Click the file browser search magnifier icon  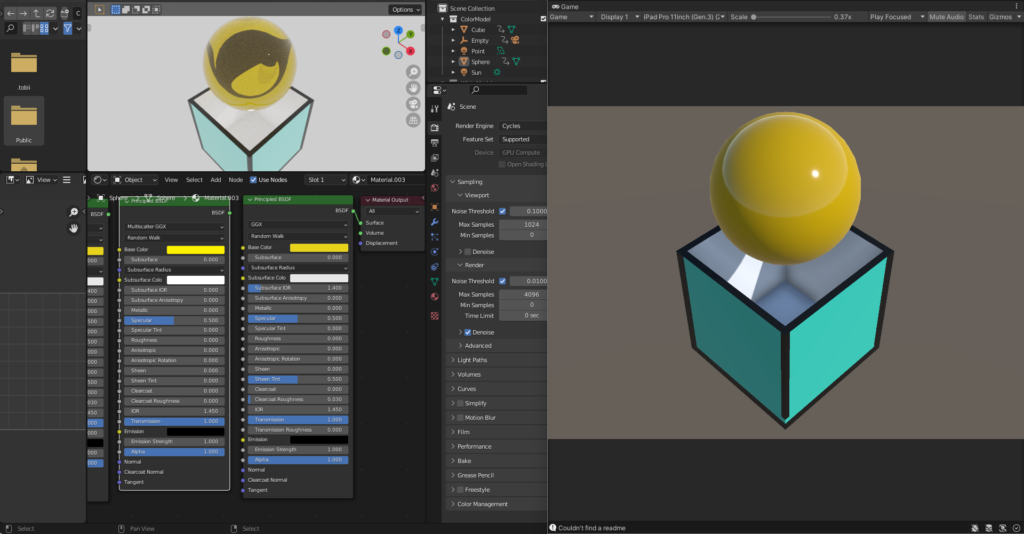(10, 28)
